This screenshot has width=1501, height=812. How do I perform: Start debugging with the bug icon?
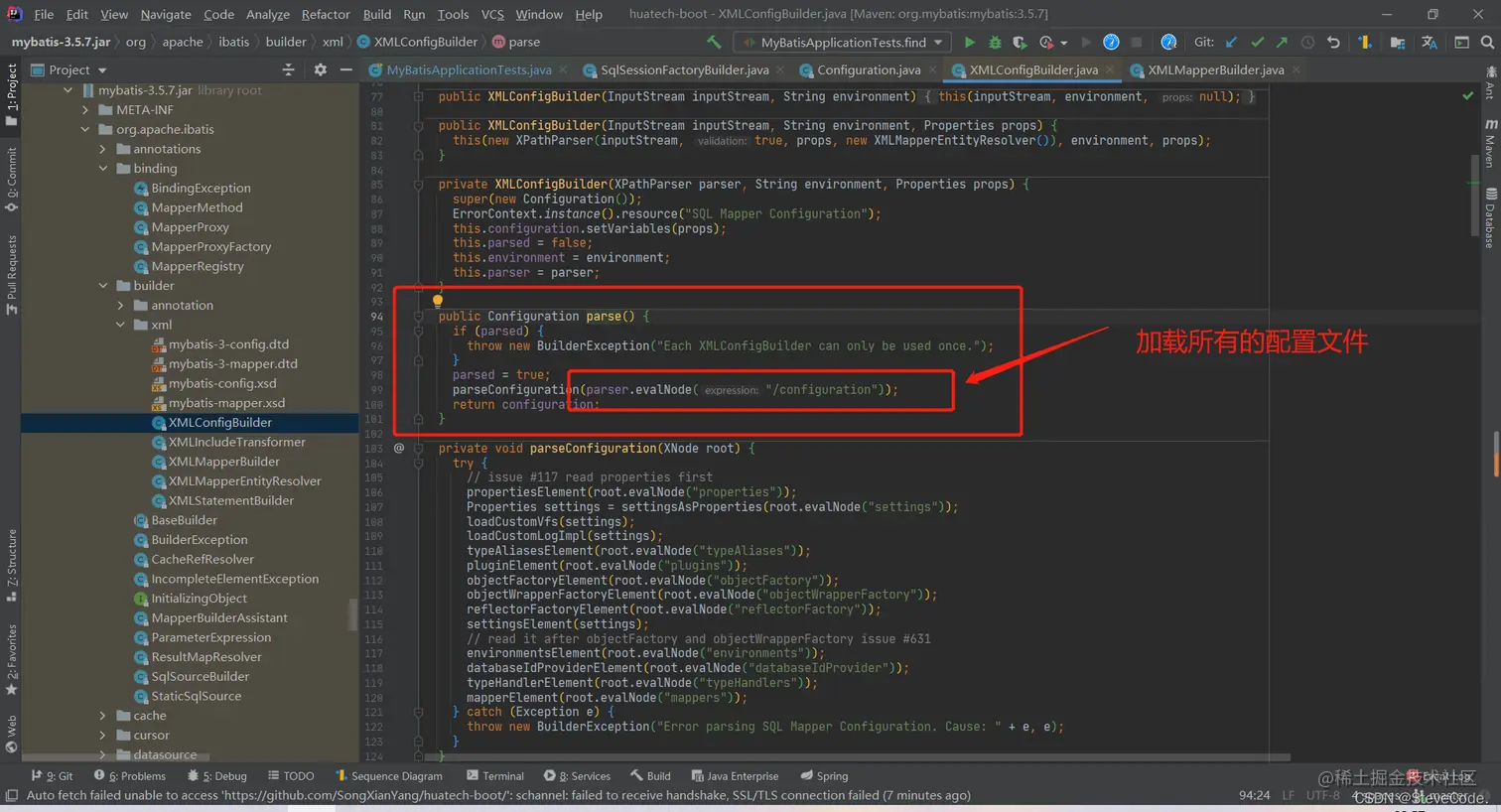click(995, 42)
